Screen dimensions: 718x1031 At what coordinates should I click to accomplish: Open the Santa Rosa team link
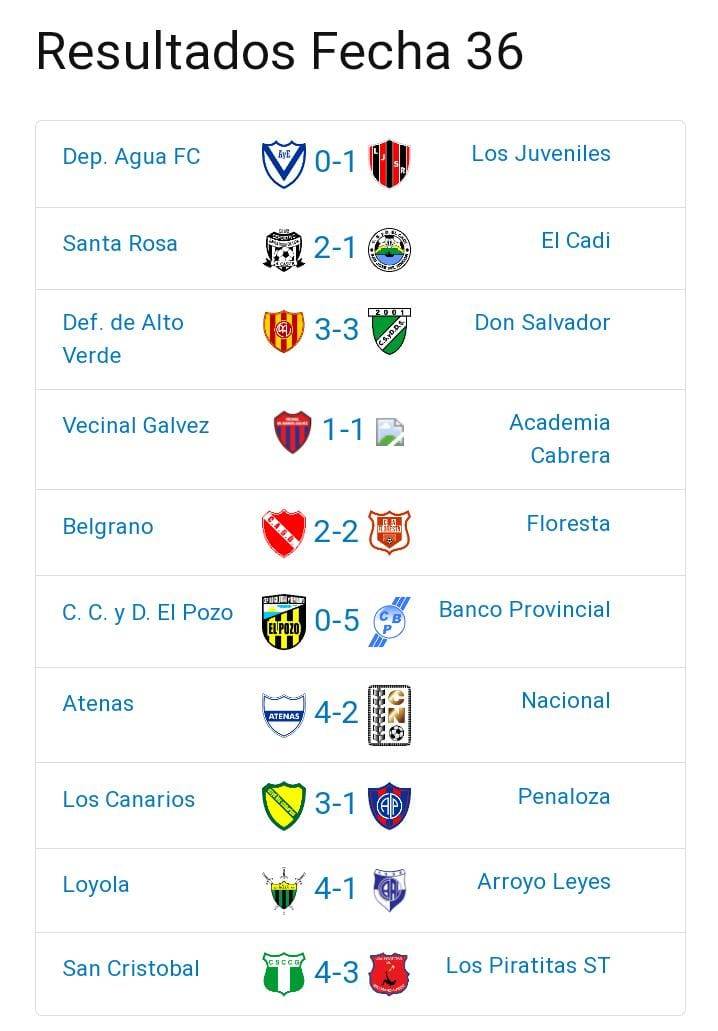120,244
